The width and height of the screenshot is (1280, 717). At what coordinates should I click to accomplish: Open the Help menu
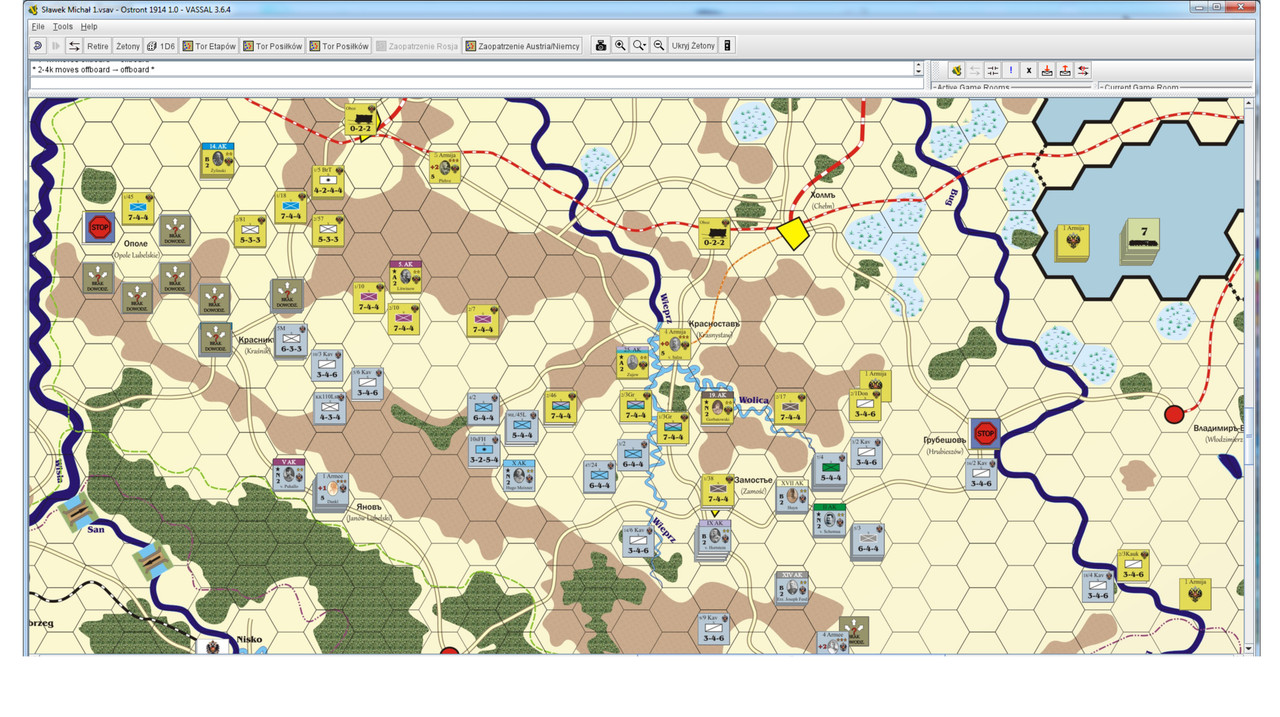click(x=89, y=26)
